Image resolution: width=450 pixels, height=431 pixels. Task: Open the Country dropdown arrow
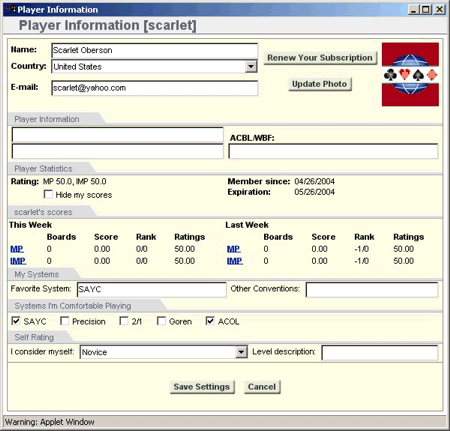251,66
